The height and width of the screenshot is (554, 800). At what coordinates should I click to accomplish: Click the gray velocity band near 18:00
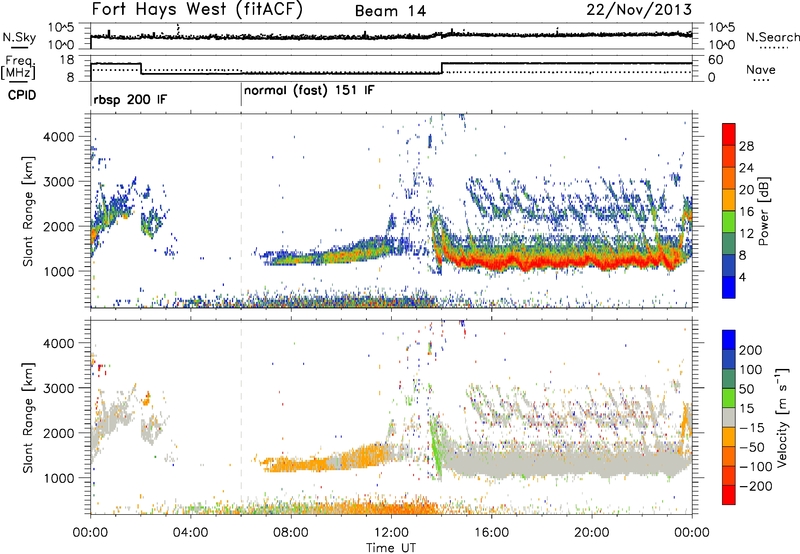click(x=541, y=463)
